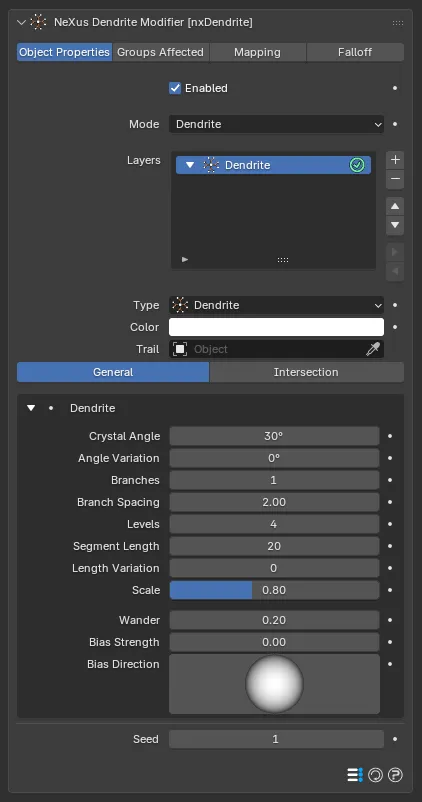Screen dimensions: 422x802
Task: Toggle the green check on Dendrite layer
Action: pos(357,165)
